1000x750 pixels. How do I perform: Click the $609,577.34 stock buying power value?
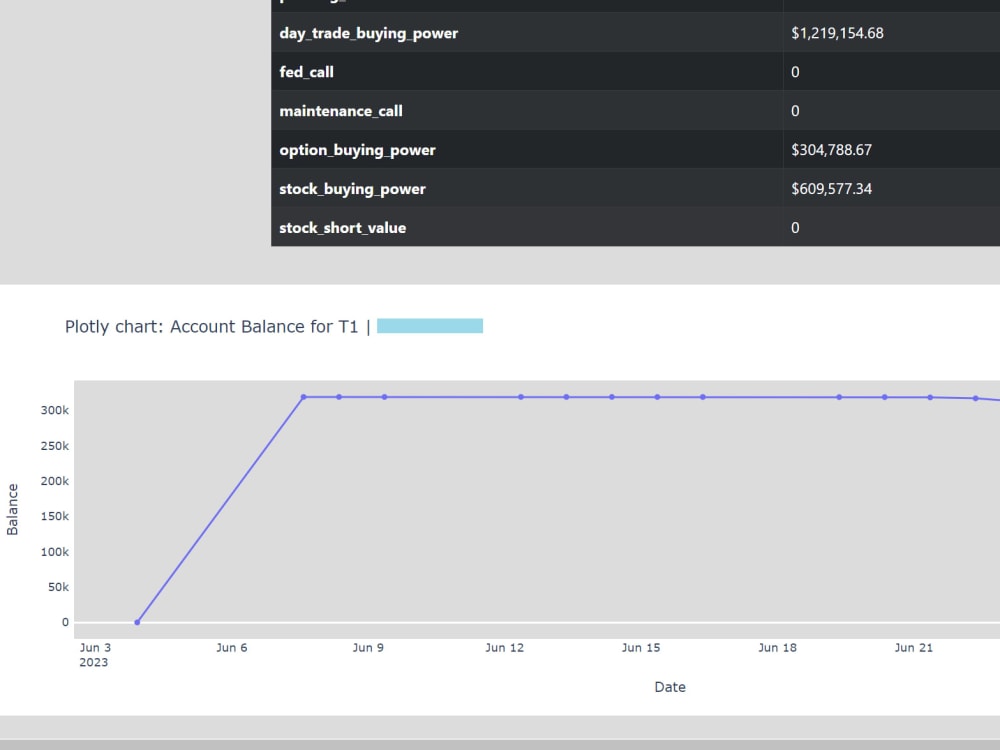tap(833, 188)
